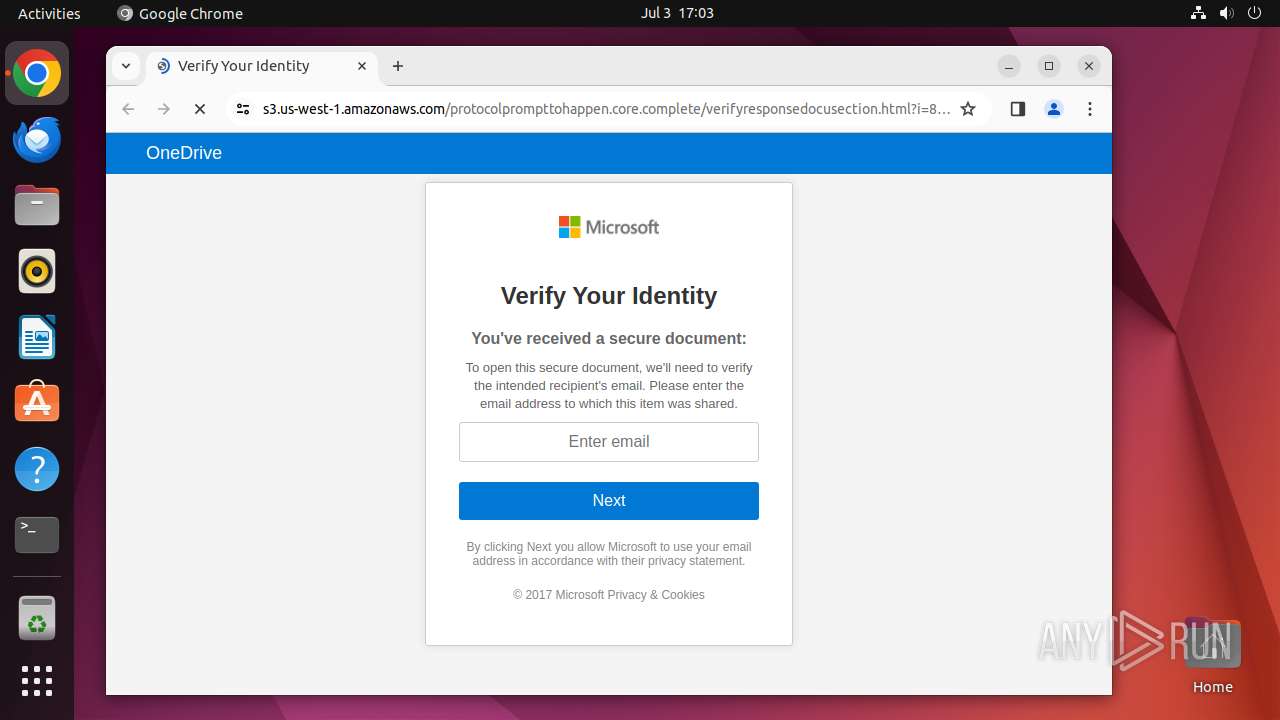1280x720 pixels.
Task: Open Chrome side panel
Action: tap(1018, 109)
